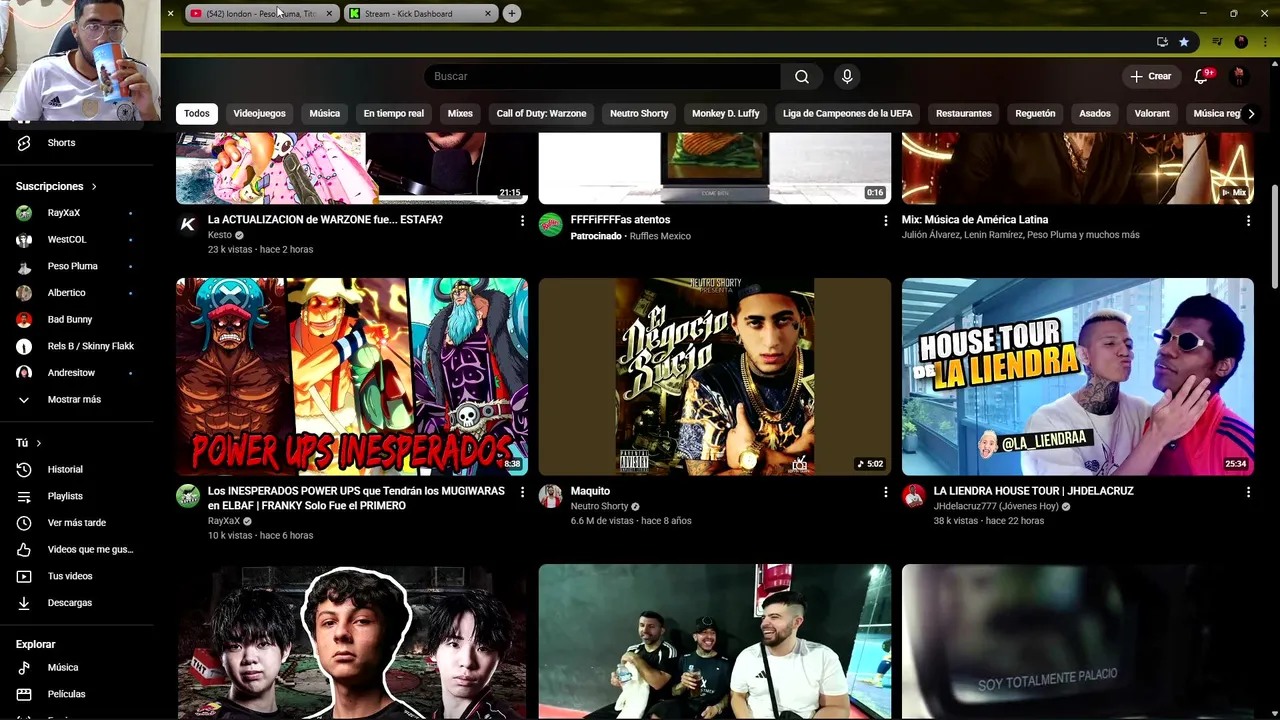Close the Kick Dashboard browser tab

click(488, 13)
